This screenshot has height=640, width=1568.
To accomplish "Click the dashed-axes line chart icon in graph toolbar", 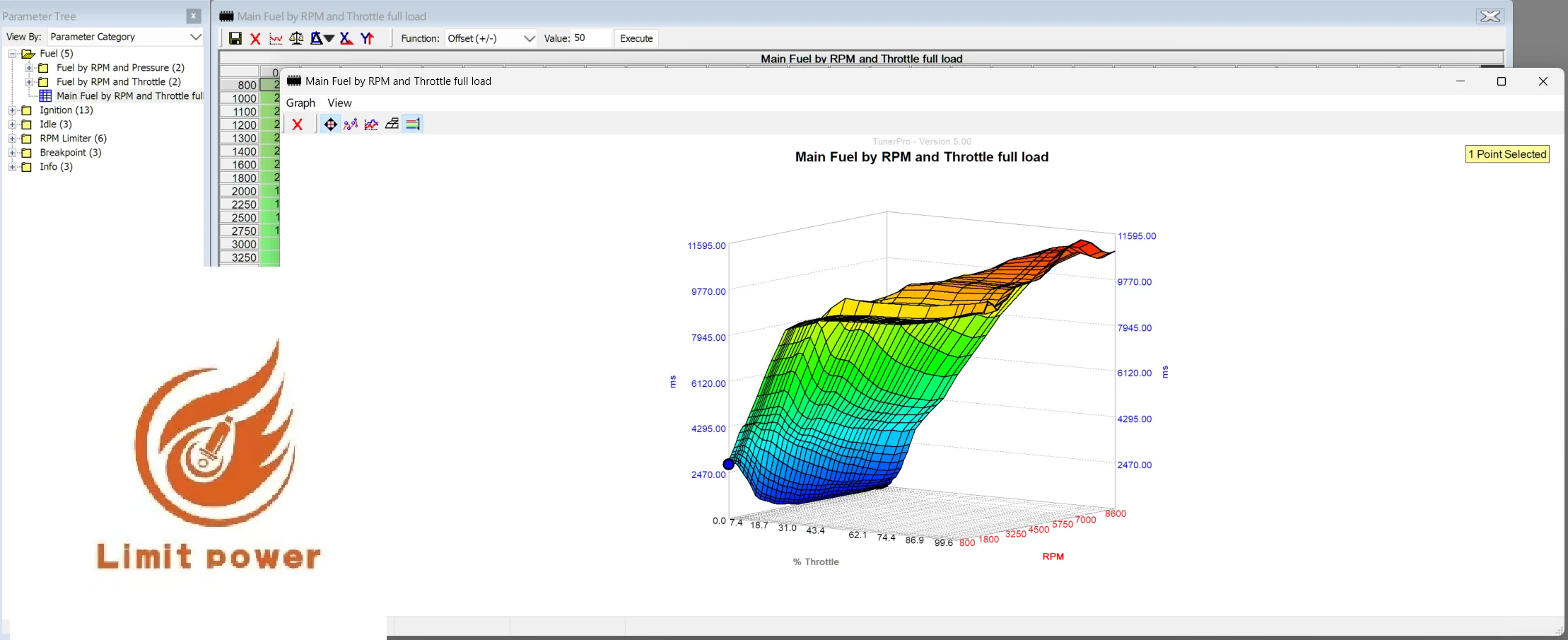I will click(371, 124).
